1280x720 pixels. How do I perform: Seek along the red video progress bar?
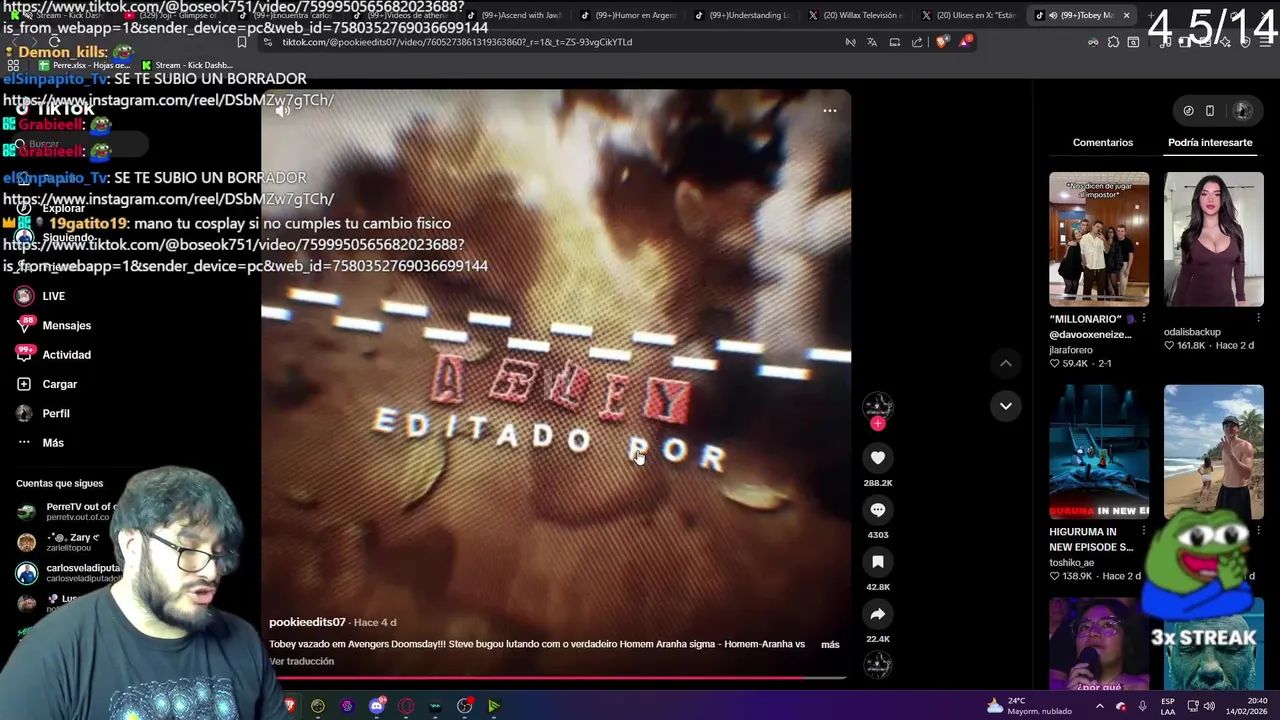pyautogui.click(x=556, y=678)
